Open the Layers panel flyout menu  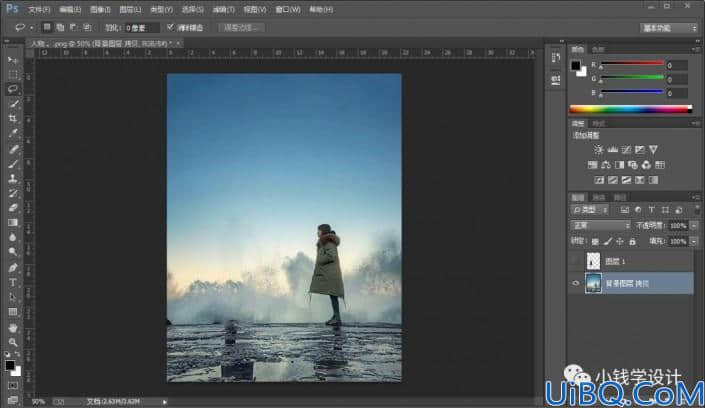click(x=695, y=197)
